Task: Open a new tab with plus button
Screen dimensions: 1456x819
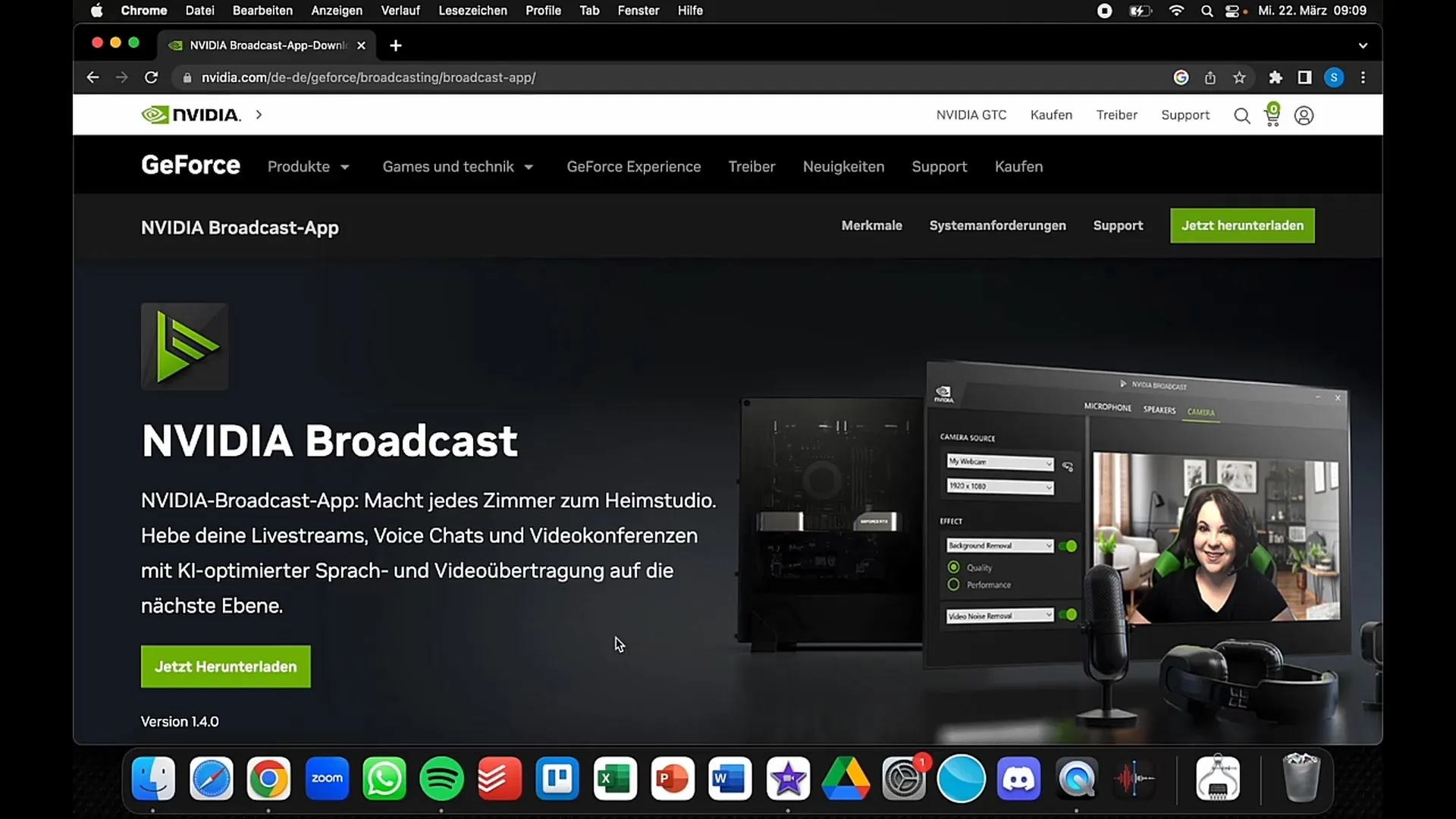Action: click(395, 45)
